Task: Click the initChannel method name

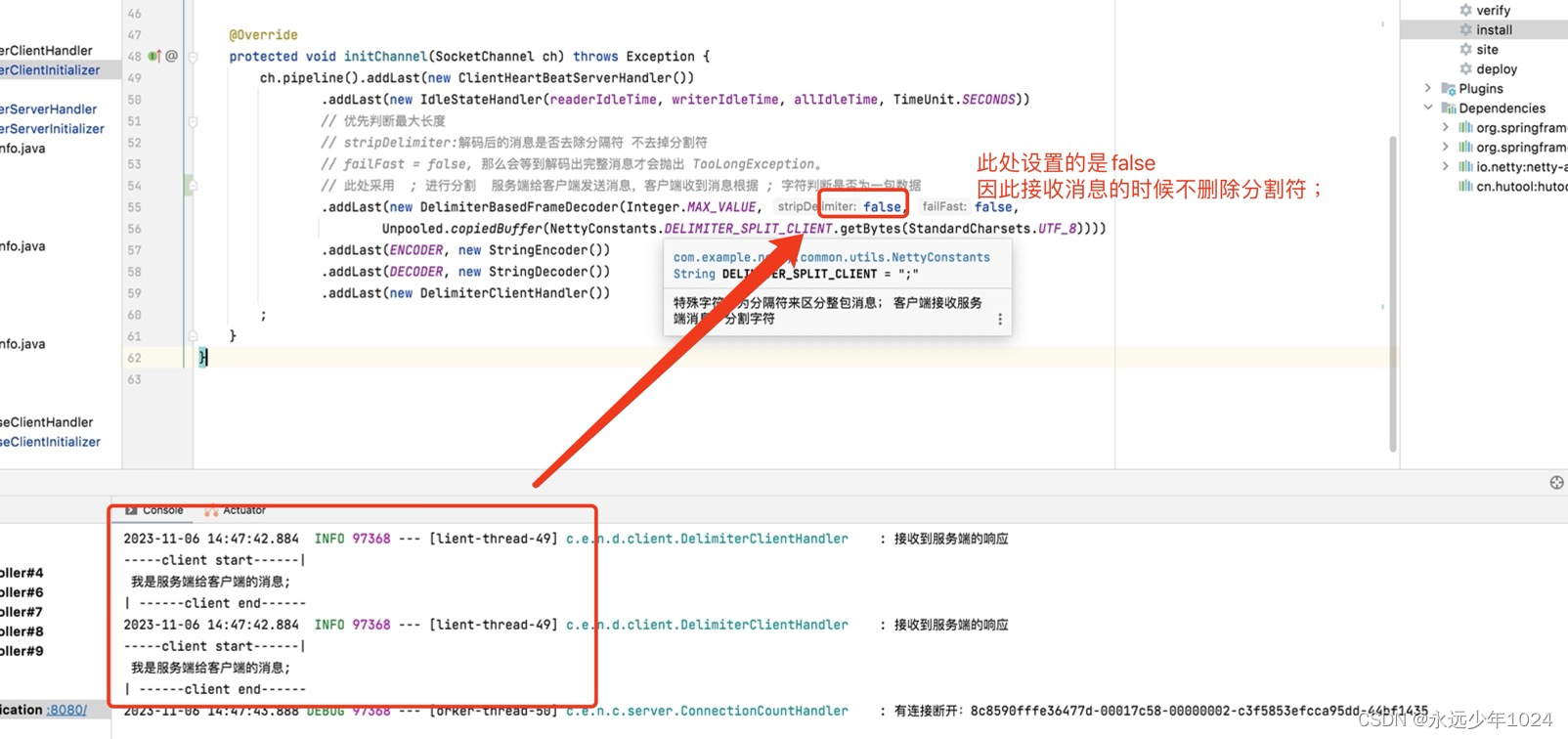Action: point(385,57)
